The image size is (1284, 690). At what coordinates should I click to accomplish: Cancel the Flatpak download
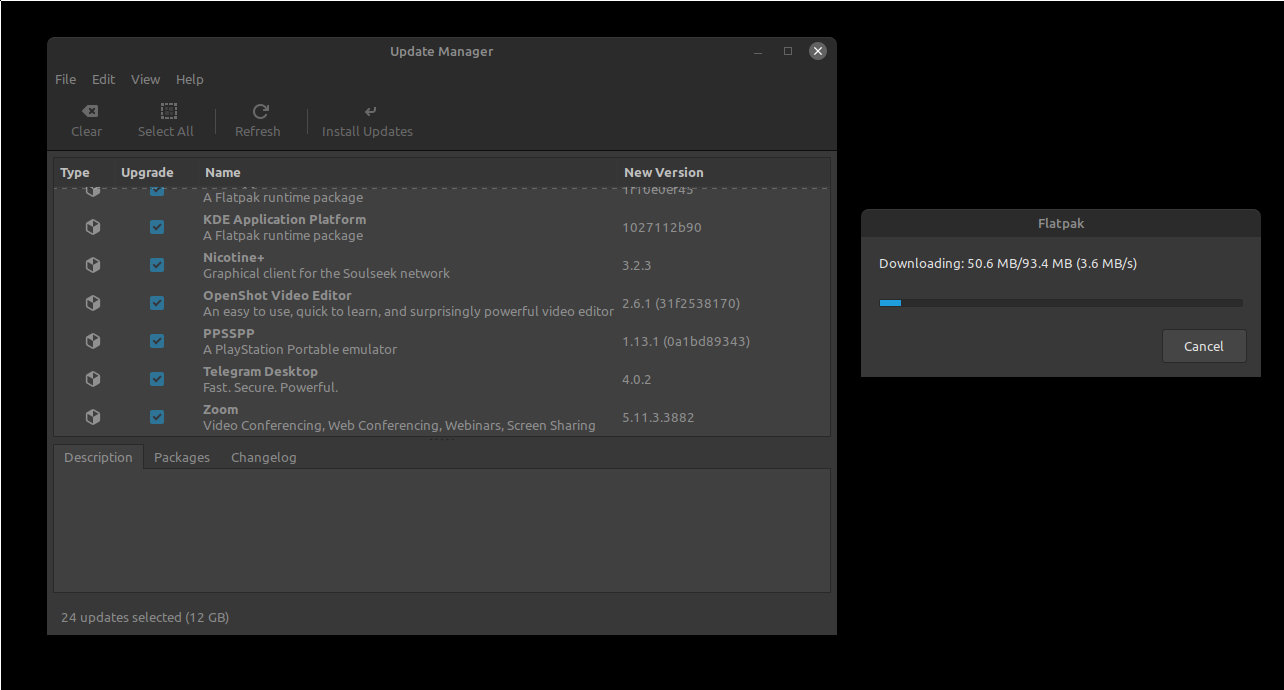tap(1203, 346)
